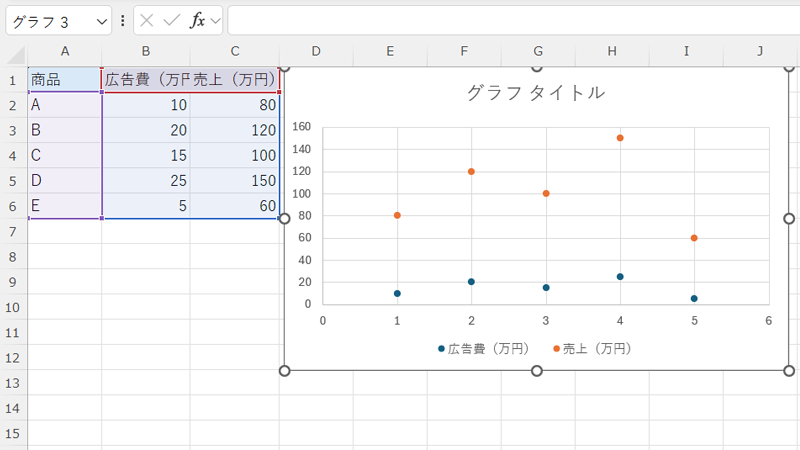Click the chart's bottom-right resize handle
This screenshot has height=450, width=800.
coord(788,371)
